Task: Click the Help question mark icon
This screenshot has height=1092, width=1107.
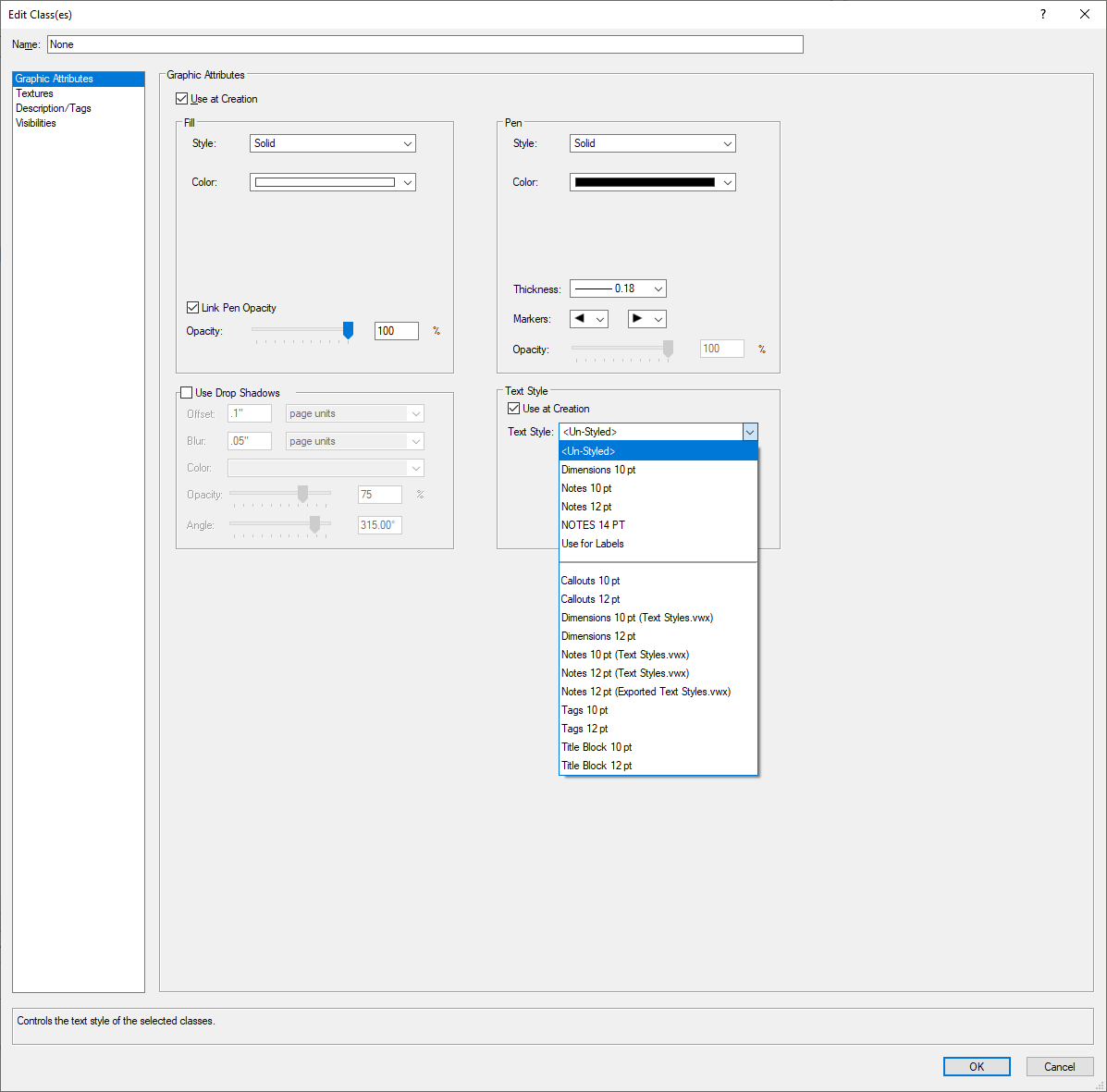Action: 1042,14
